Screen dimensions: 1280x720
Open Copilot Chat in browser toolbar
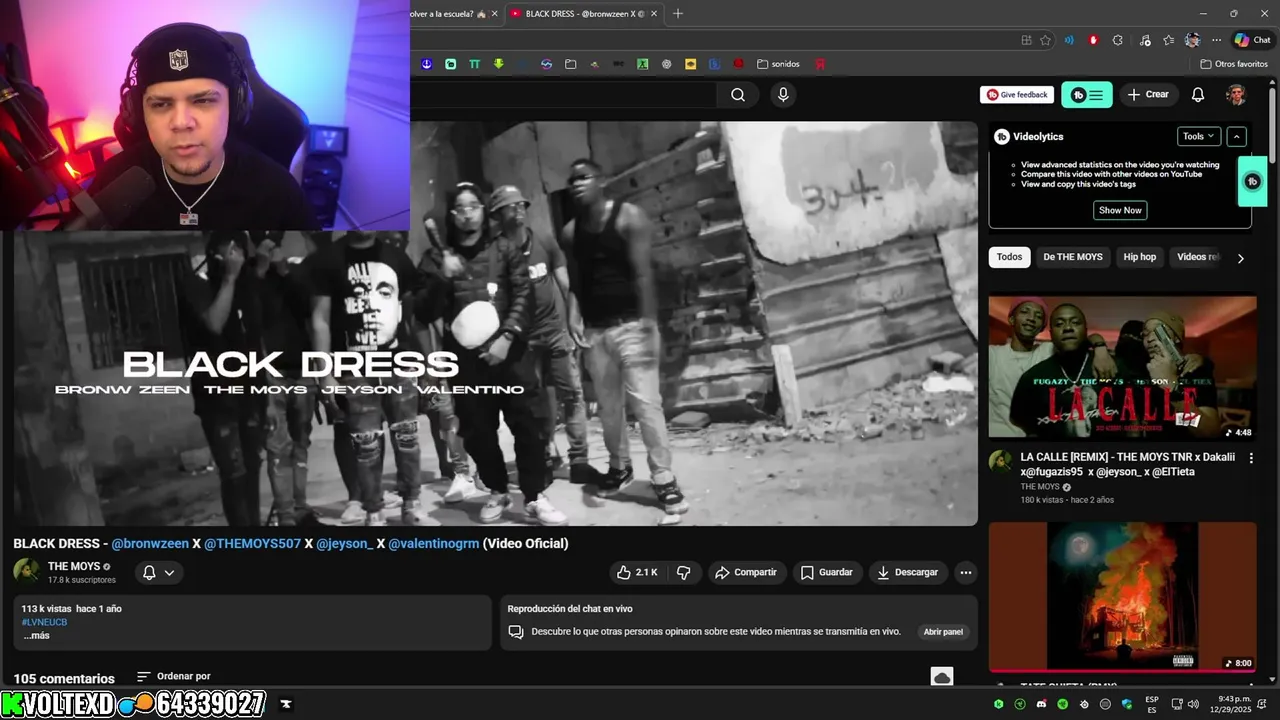point(1252,40)
